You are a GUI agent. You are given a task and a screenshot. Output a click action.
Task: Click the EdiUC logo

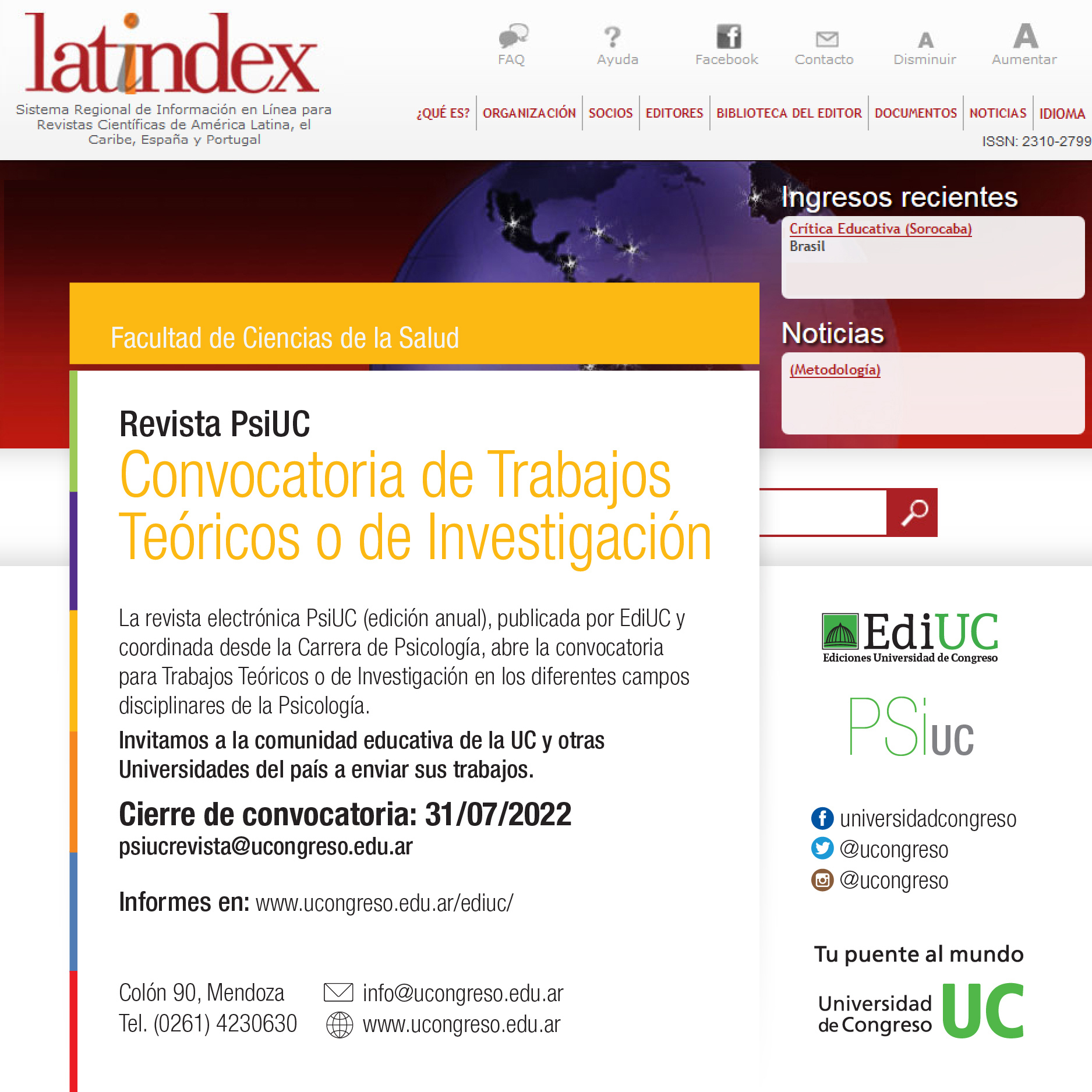[x=910, y=637]
